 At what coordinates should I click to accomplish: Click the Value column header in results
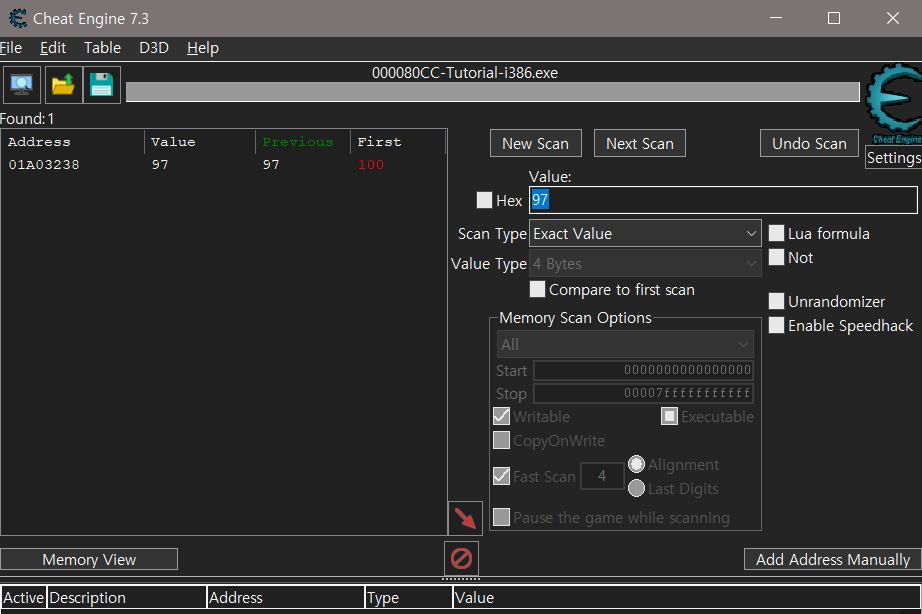pos(200,142)
